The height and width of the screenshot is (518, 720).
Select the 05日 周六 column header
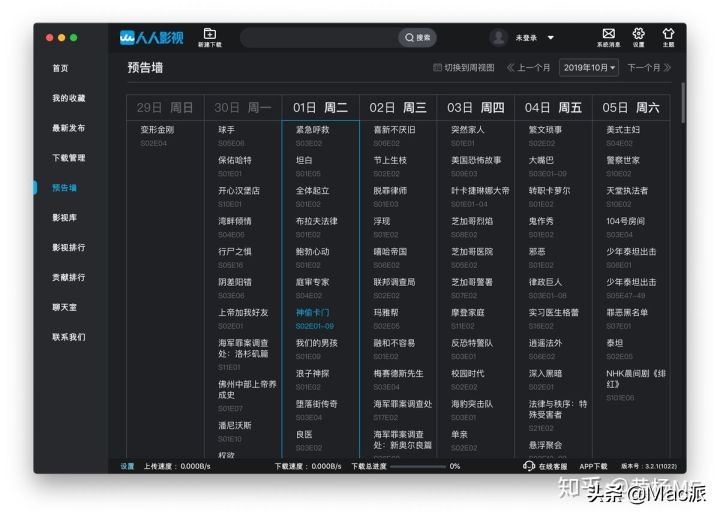[631, 107]
